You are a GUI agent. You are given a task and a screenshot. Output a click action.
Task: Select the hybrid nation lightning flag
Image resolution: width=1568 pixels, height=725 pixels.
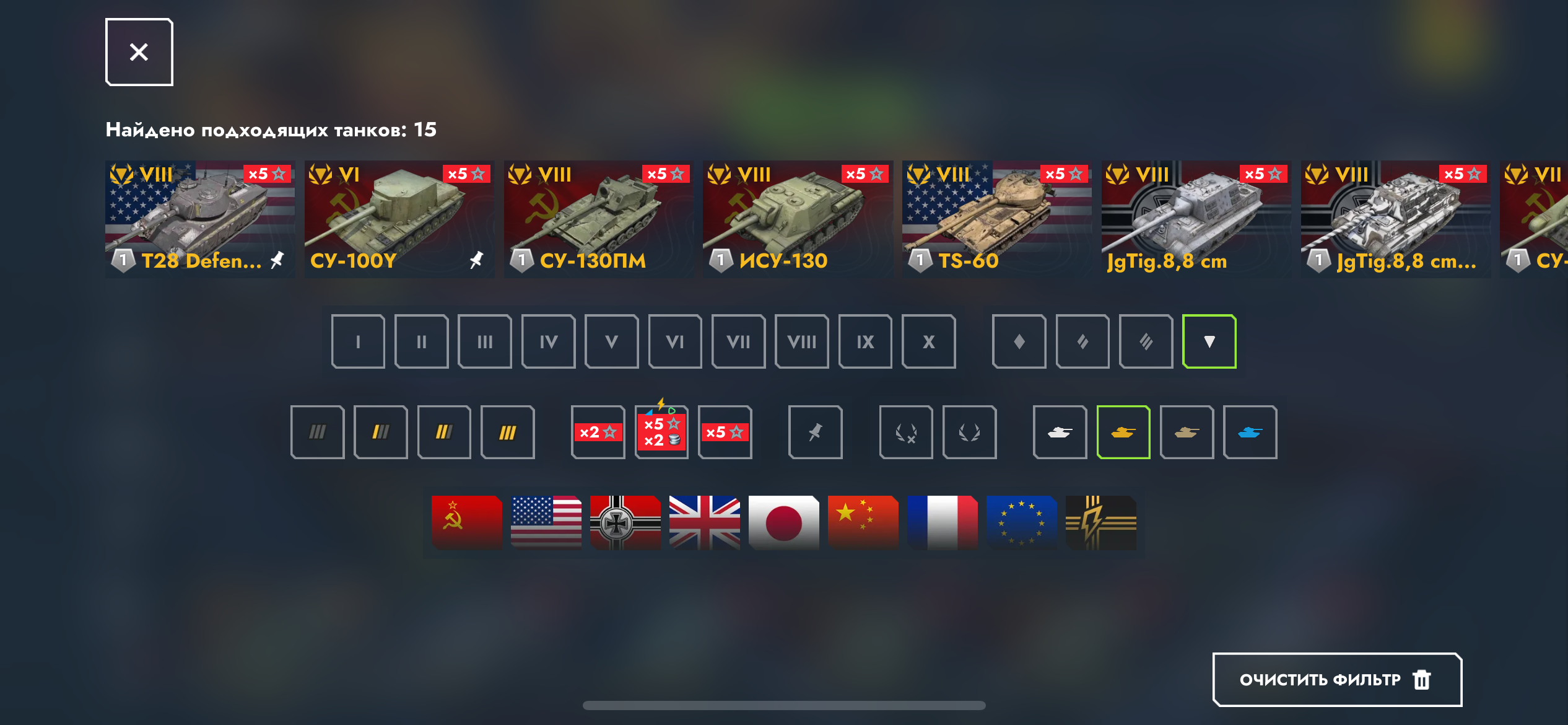click(x=1100, y=522)
